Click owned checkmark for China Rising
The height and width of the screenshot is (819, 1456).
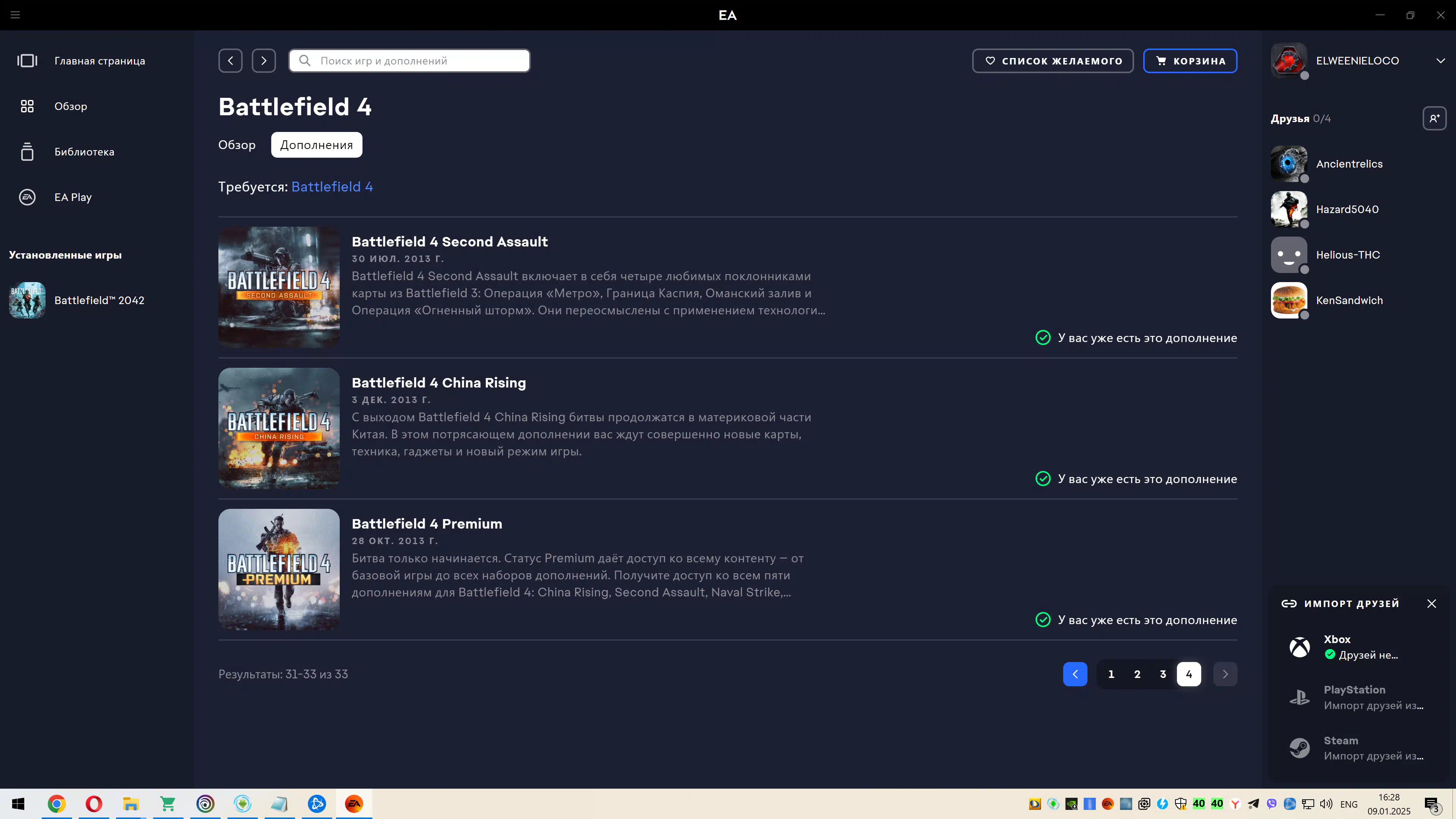(x=1043, y=479)
